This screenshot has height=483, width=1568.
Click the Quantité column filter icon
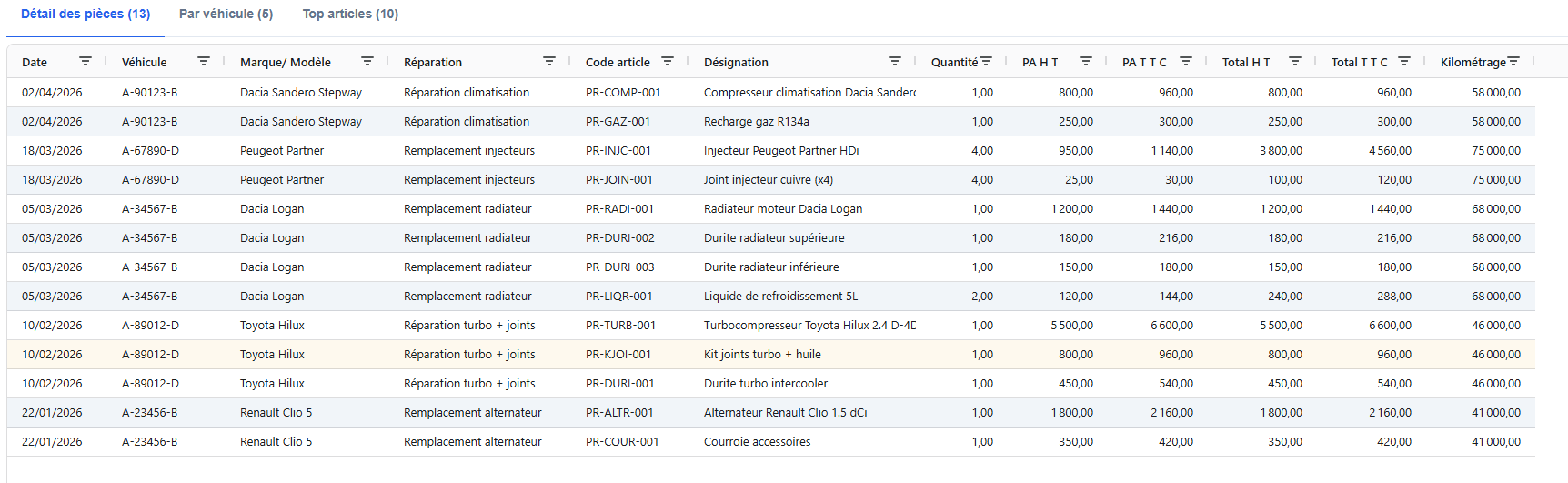(x=986, y=61)
